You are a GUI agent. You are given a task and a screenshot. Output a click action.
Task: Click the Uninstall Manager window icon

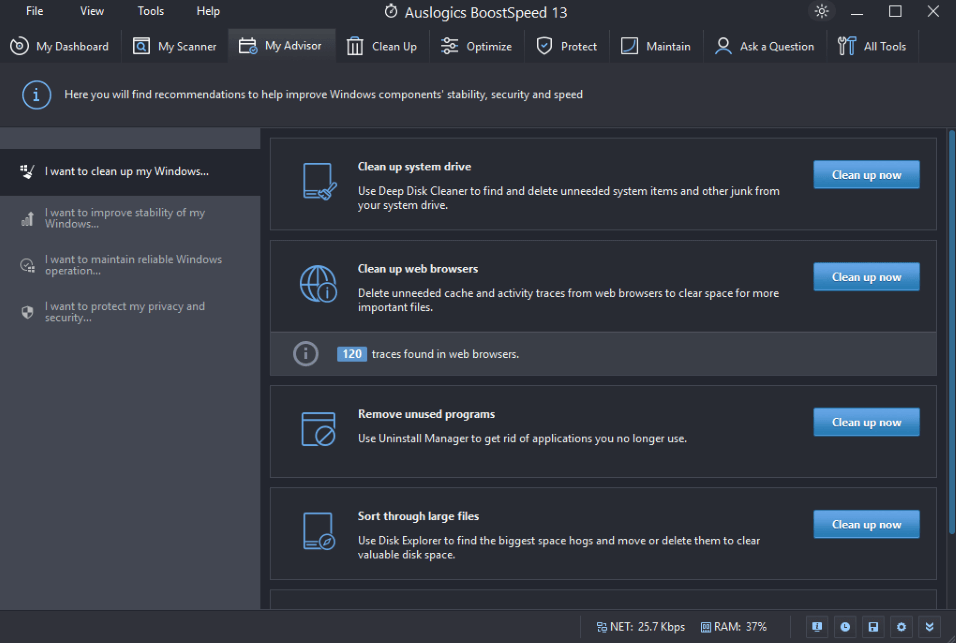tap(318, 429)
